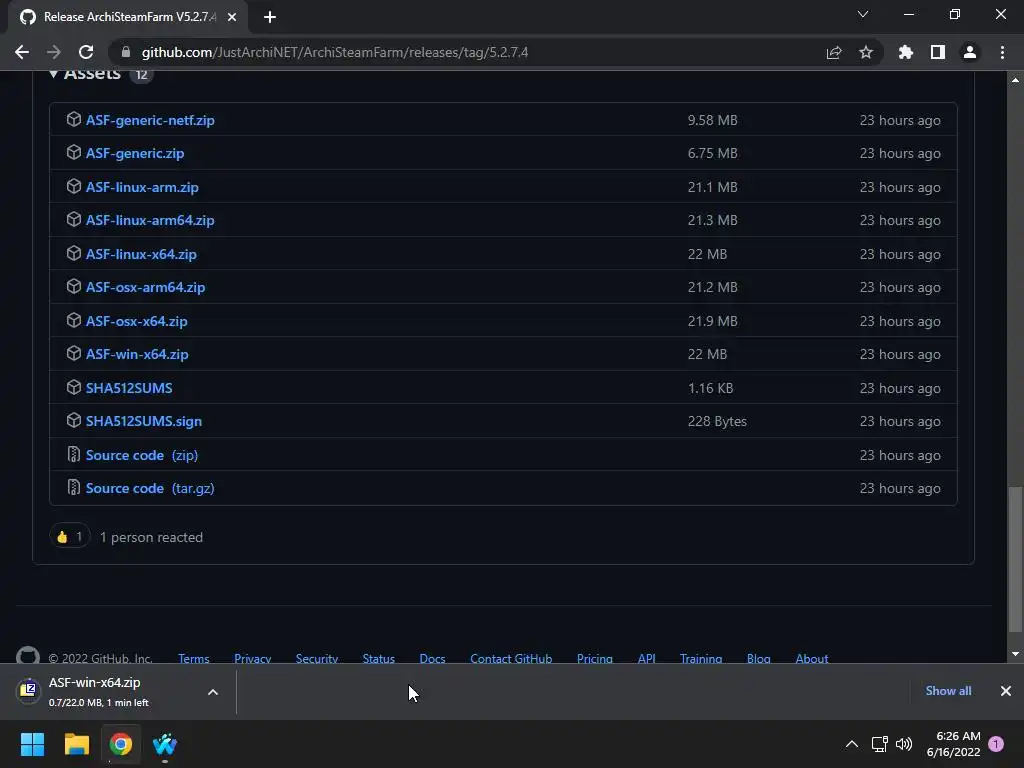Open the SHA512SUMS file link
This screenshot has width=1024, height=768.
[129, 388]
